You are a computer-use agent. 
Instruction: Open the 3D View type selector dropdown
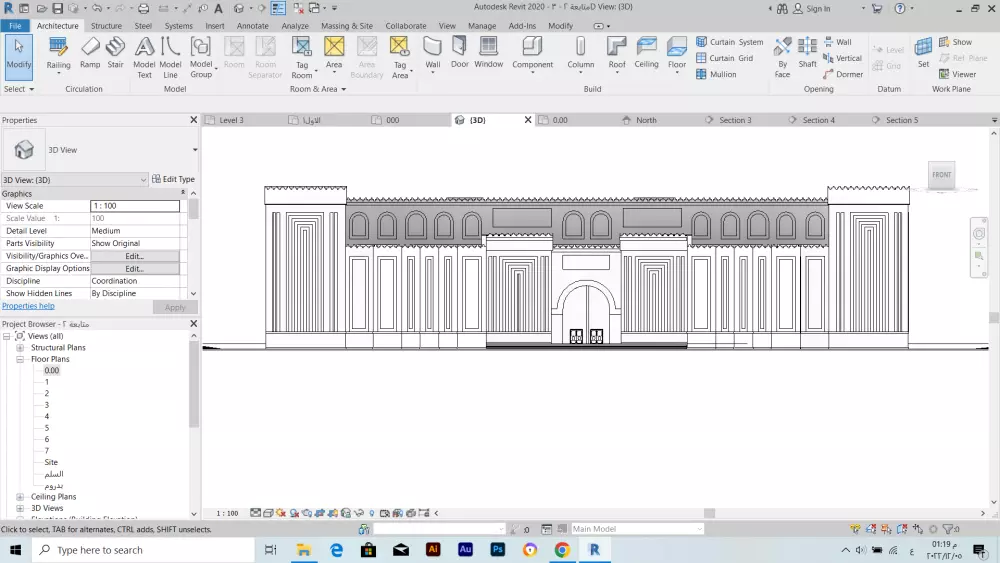194,150
